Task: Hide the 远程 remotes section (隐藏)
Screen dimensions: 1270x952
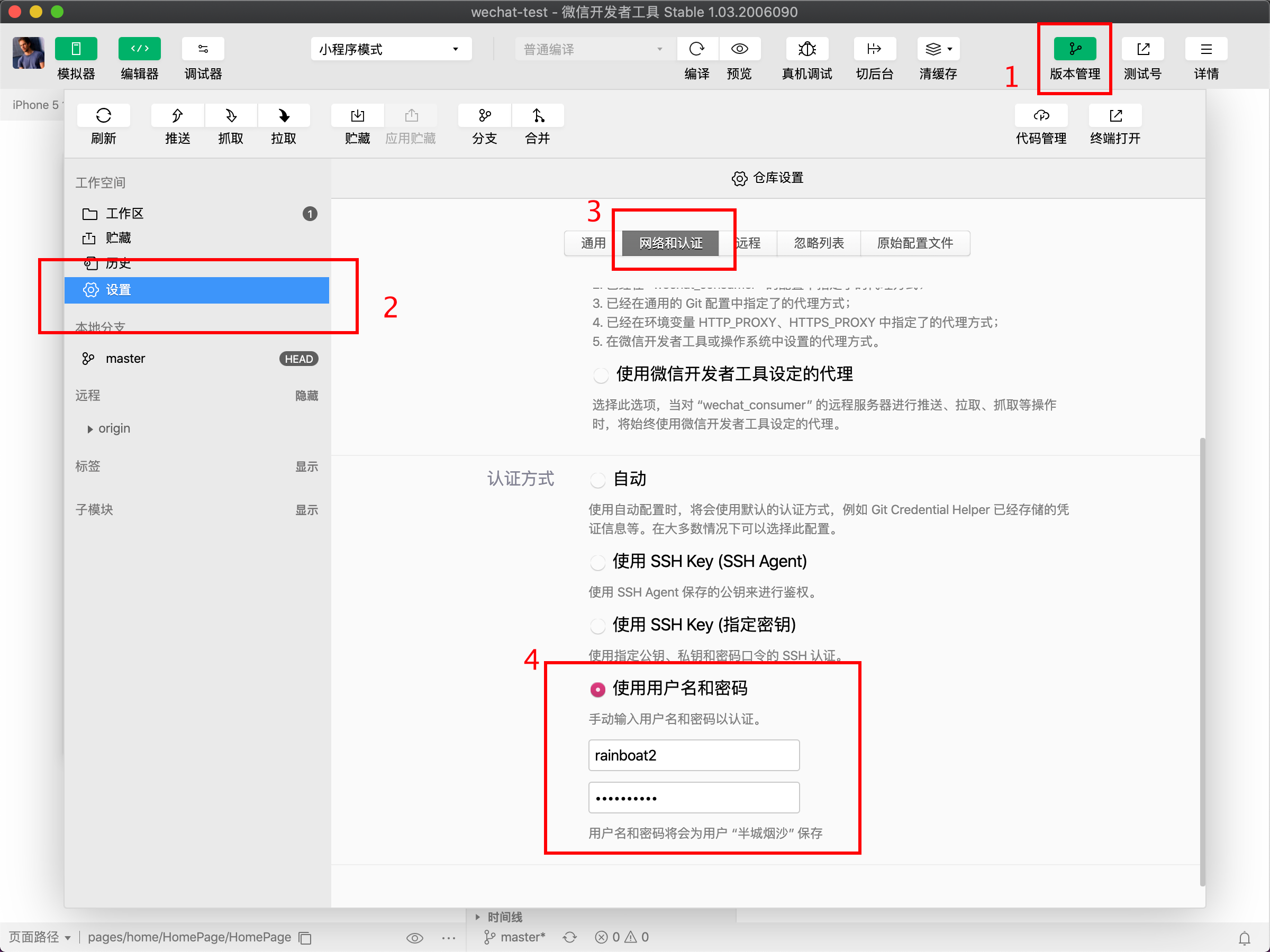Action: (306, 396)
